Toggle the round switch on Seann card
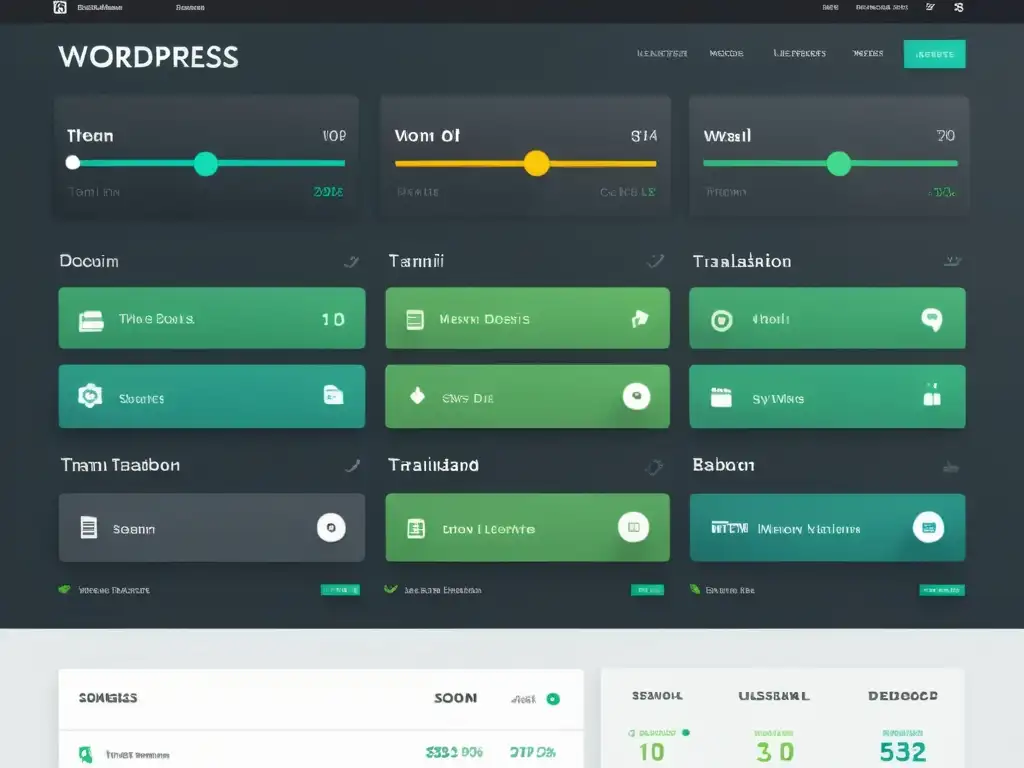 331,528
